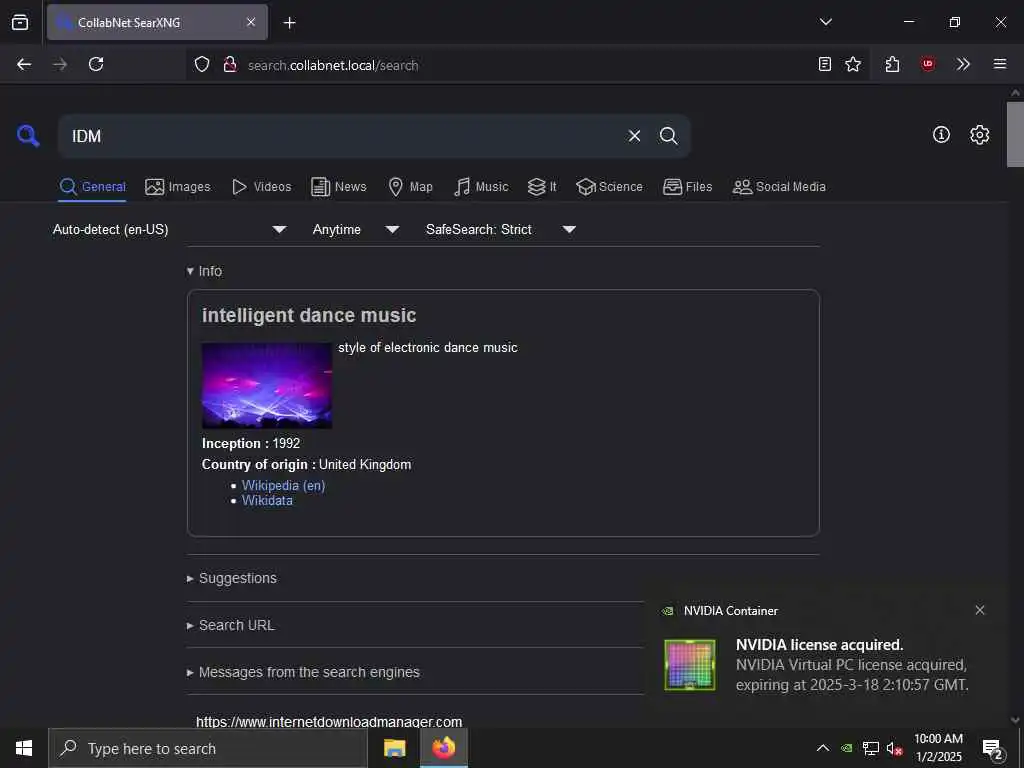Switch to Map tab
Screen dimensions: 1024x768
411,187
